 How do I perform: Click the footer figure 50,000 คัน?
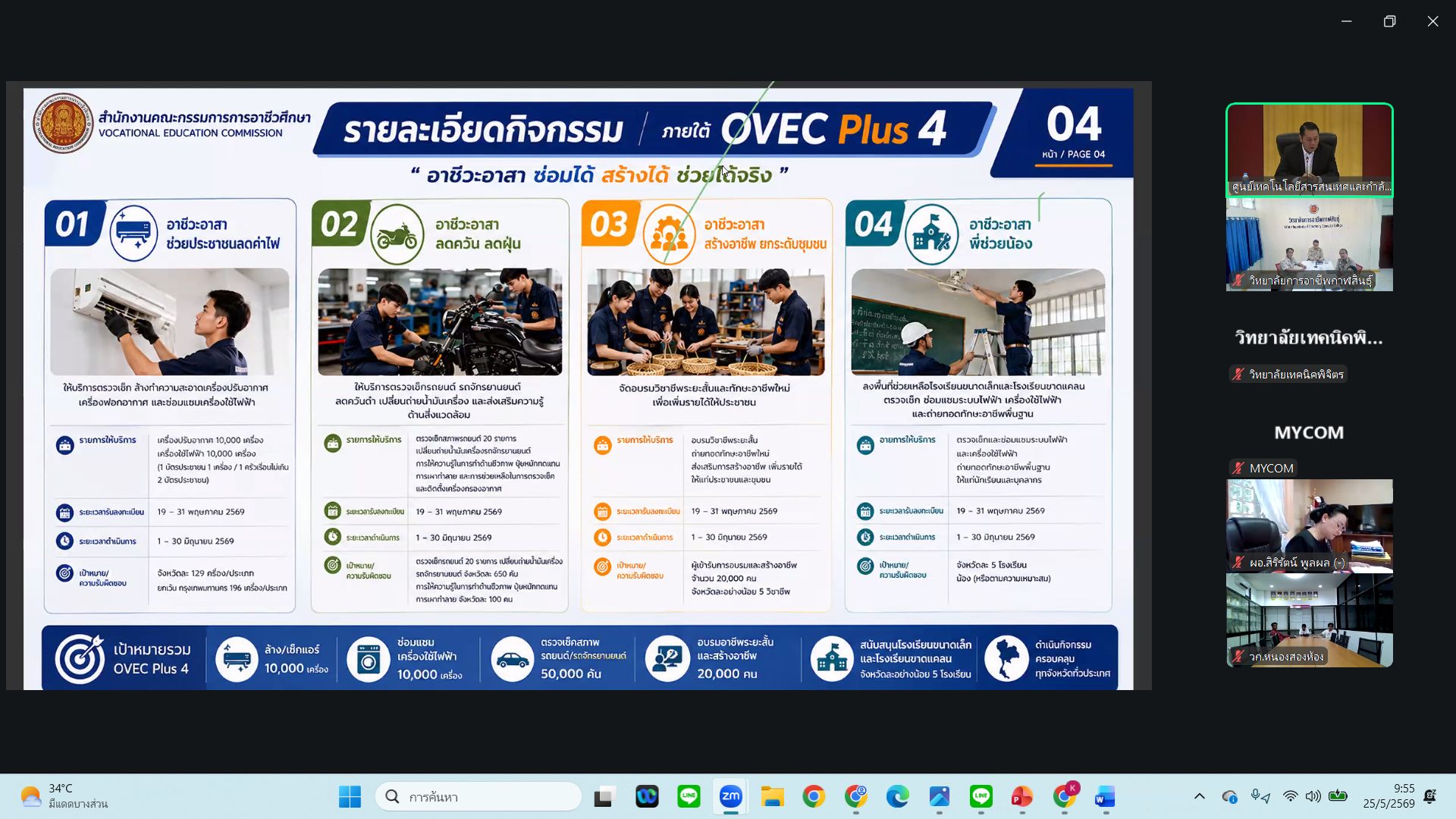[x=571, y=673]
